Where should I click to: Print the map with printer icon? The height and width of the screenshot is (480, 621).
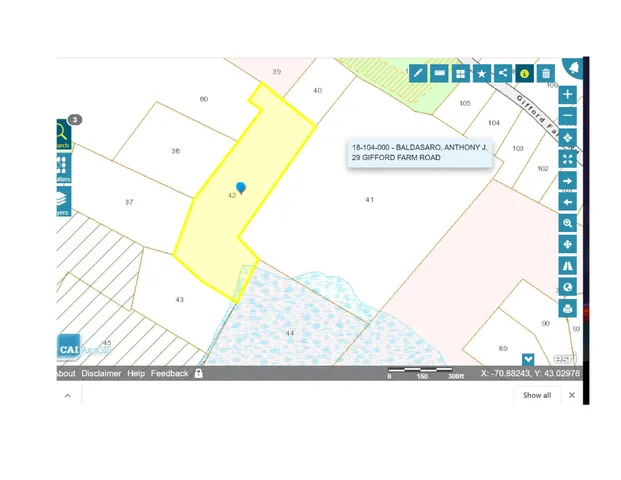coord(568,309)
